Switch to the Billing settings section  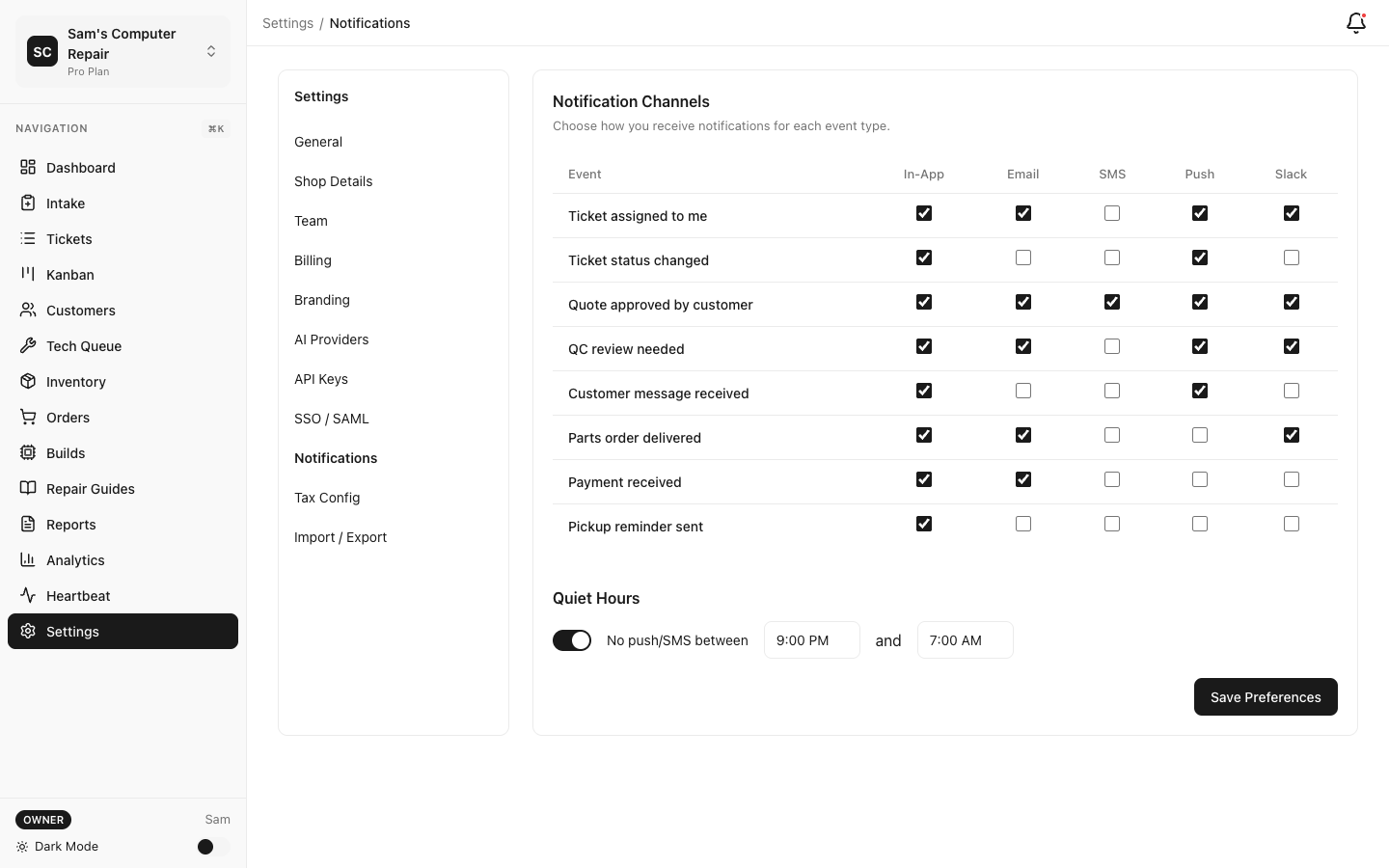click(313, 259)
